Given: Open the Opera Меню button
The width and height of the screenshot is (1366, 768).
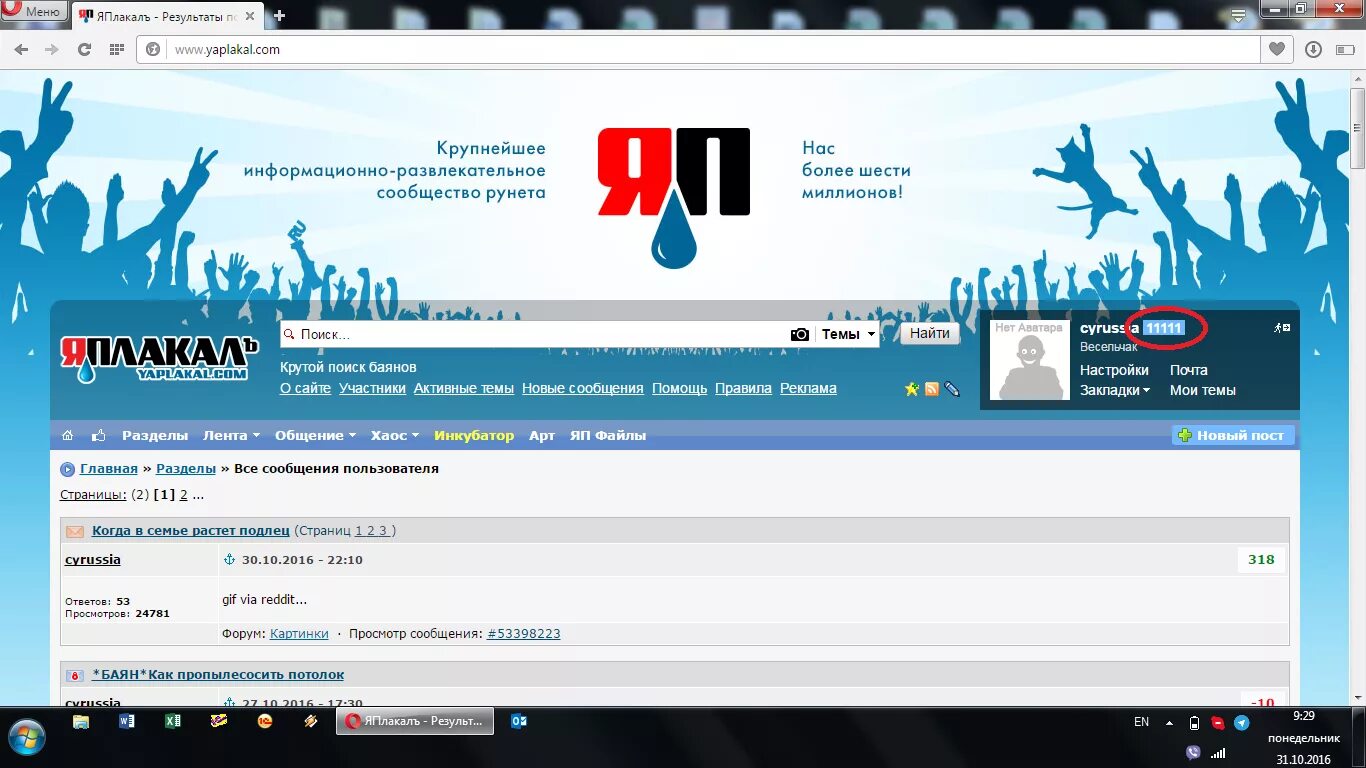Looking at the screenshot, I should tap(34, 11).
